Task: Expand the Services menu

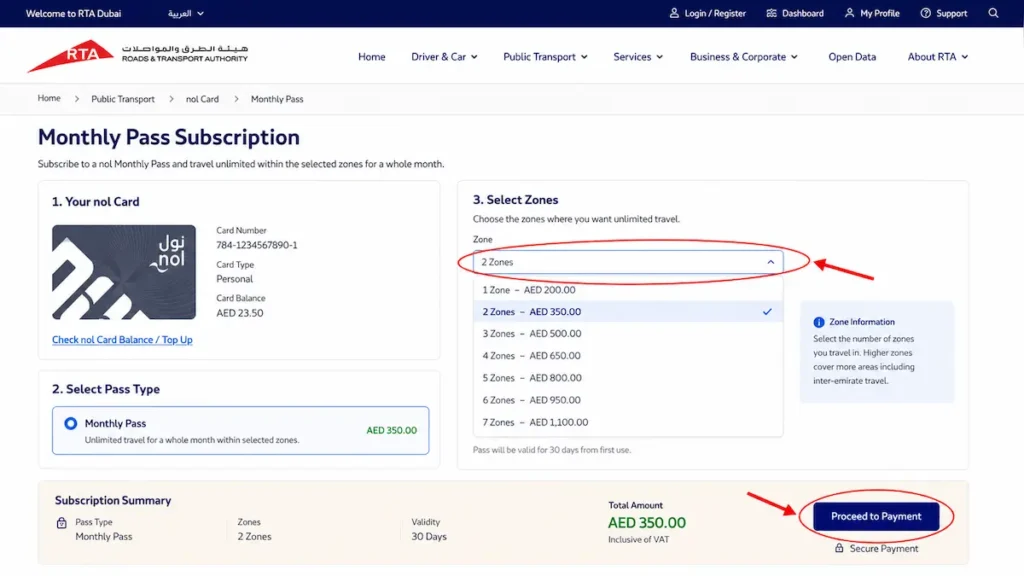Action: coord(638,57)
